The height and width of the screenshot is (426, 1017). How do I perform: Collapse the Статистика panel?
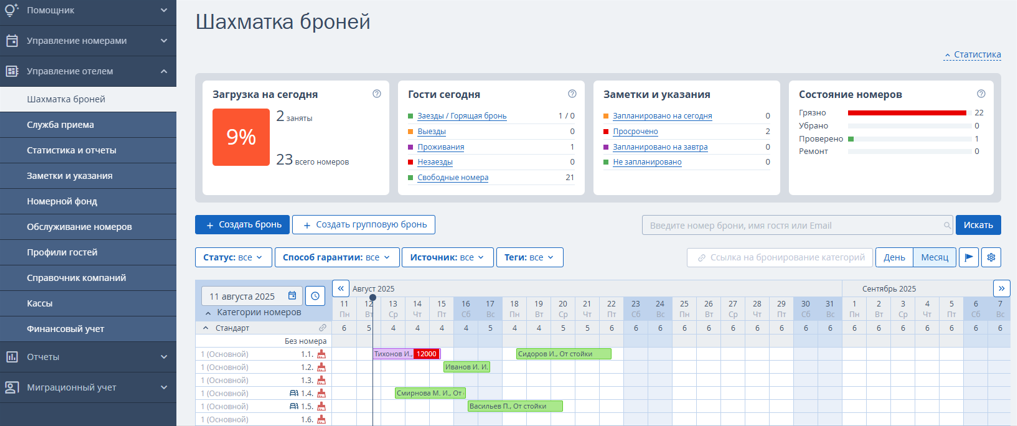tap(972, 55)
